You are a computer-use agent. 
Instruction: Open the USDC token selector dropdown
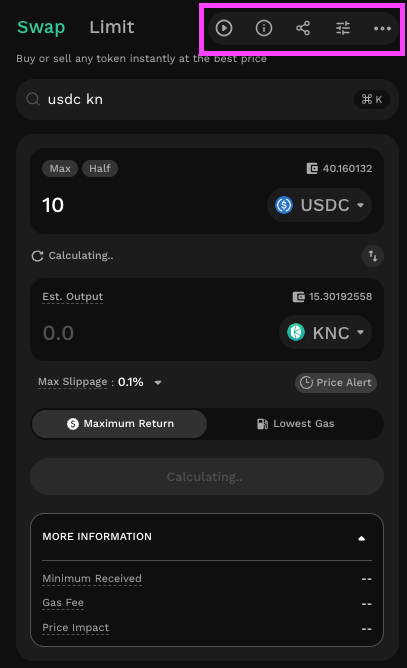320,205
